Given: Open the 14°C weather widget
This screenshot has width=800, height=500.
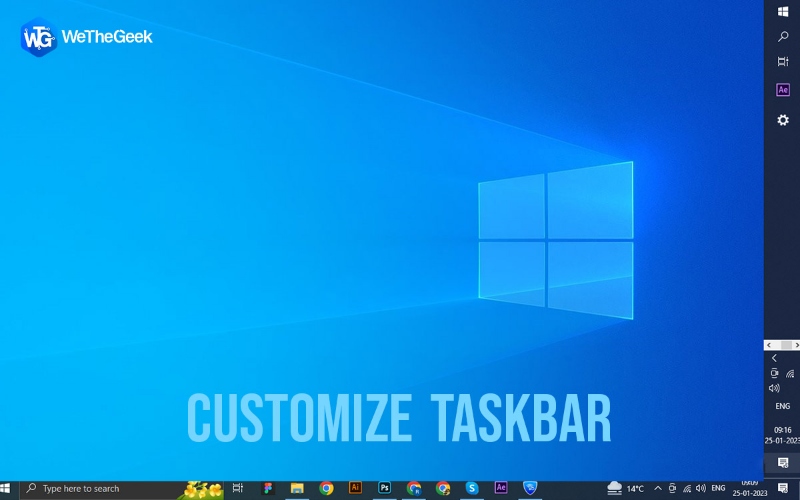Looking at the screenshot, I should 625,488.
